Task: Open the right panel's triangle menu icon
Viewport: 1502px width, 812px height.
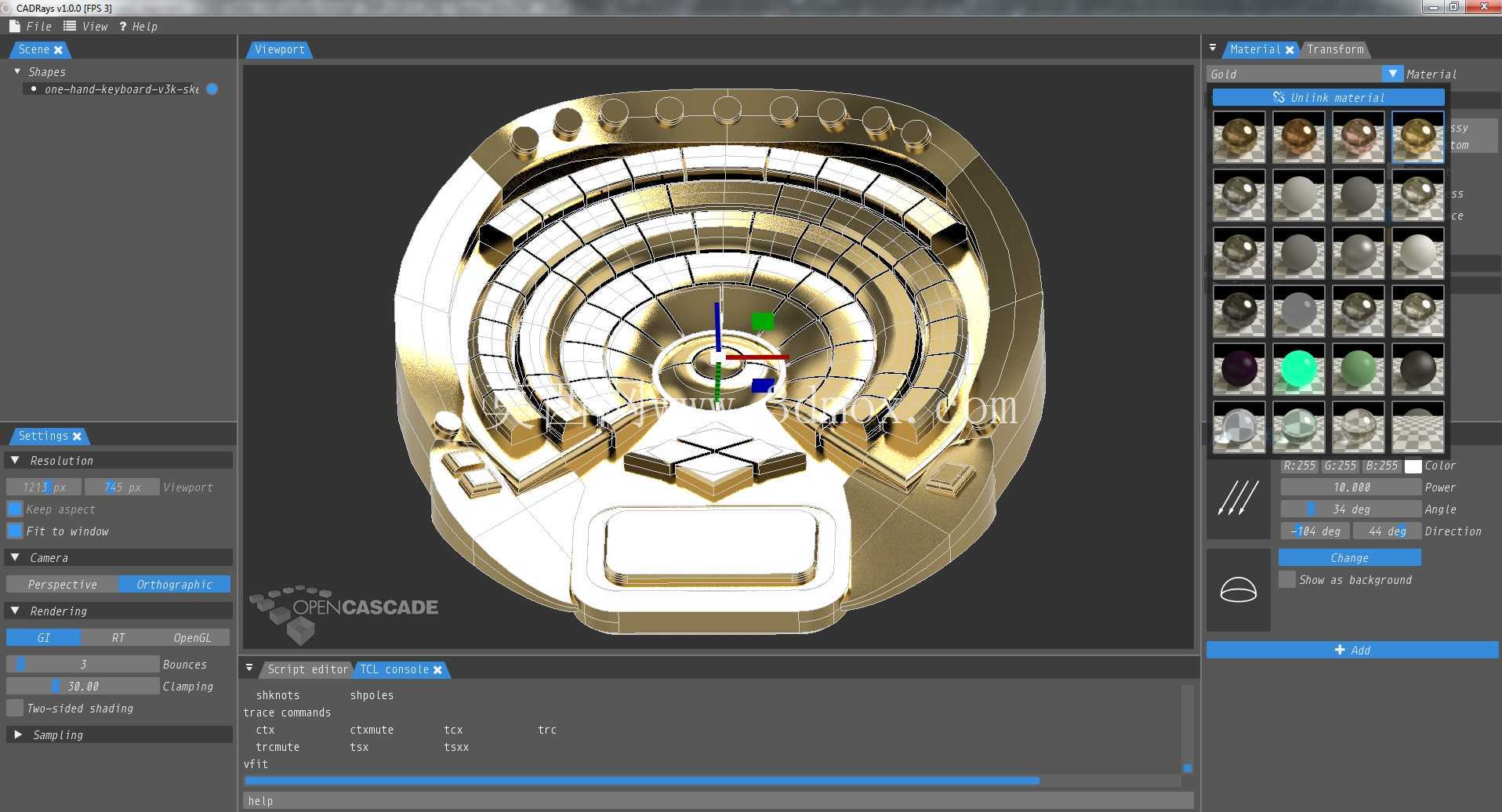Action: 1212,48
